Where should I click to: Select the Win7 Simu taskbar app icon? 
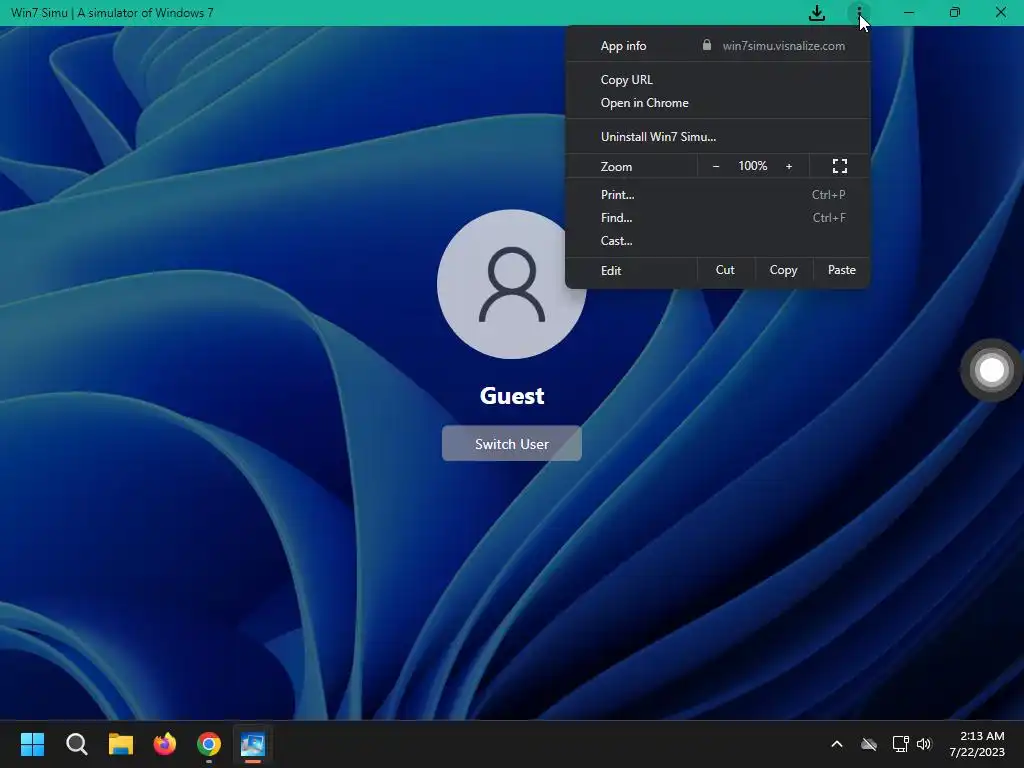click(x=253, y=744)
